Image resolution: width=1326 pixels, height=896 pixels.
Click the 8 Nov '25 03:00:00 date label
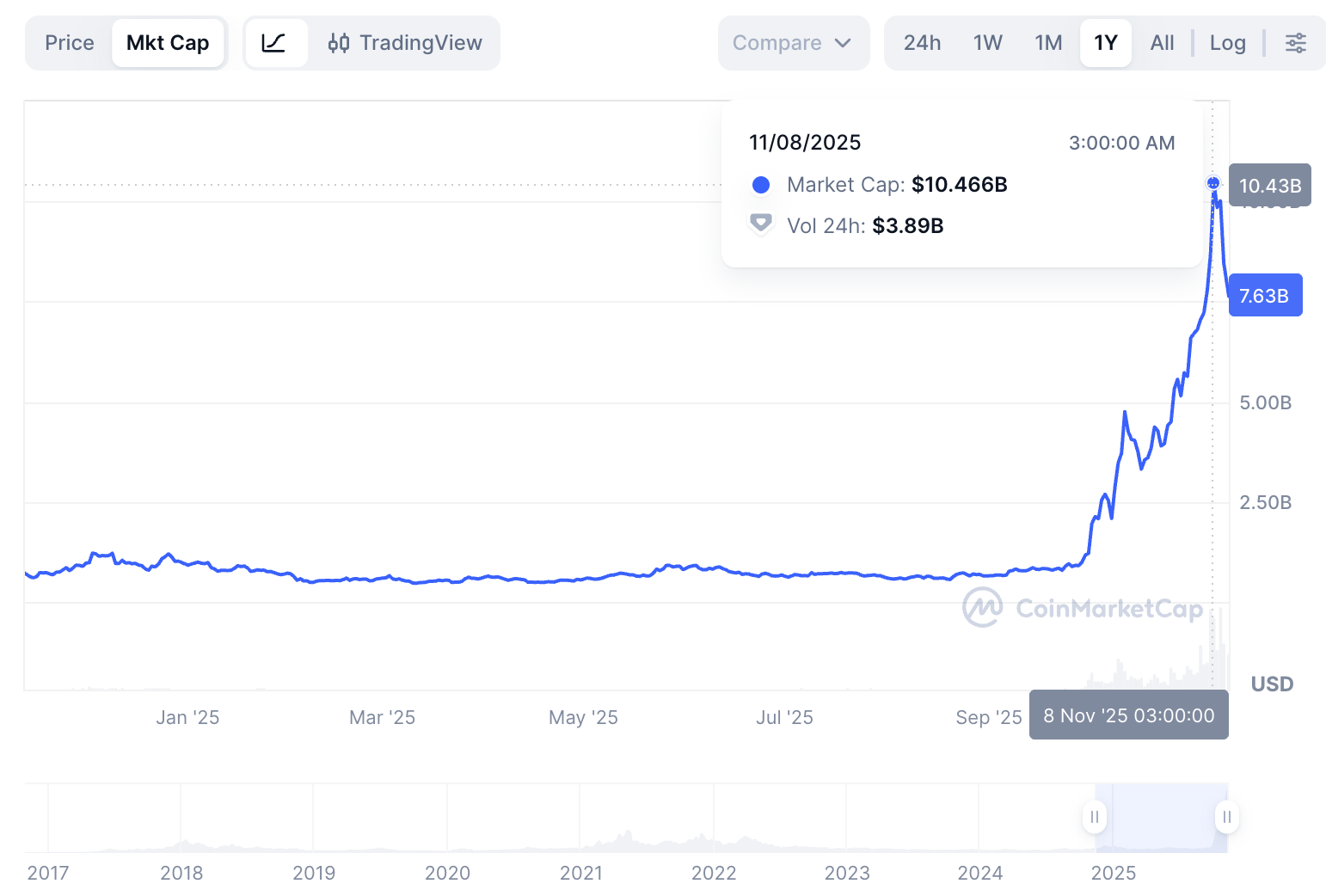(x=1129, y=715)
